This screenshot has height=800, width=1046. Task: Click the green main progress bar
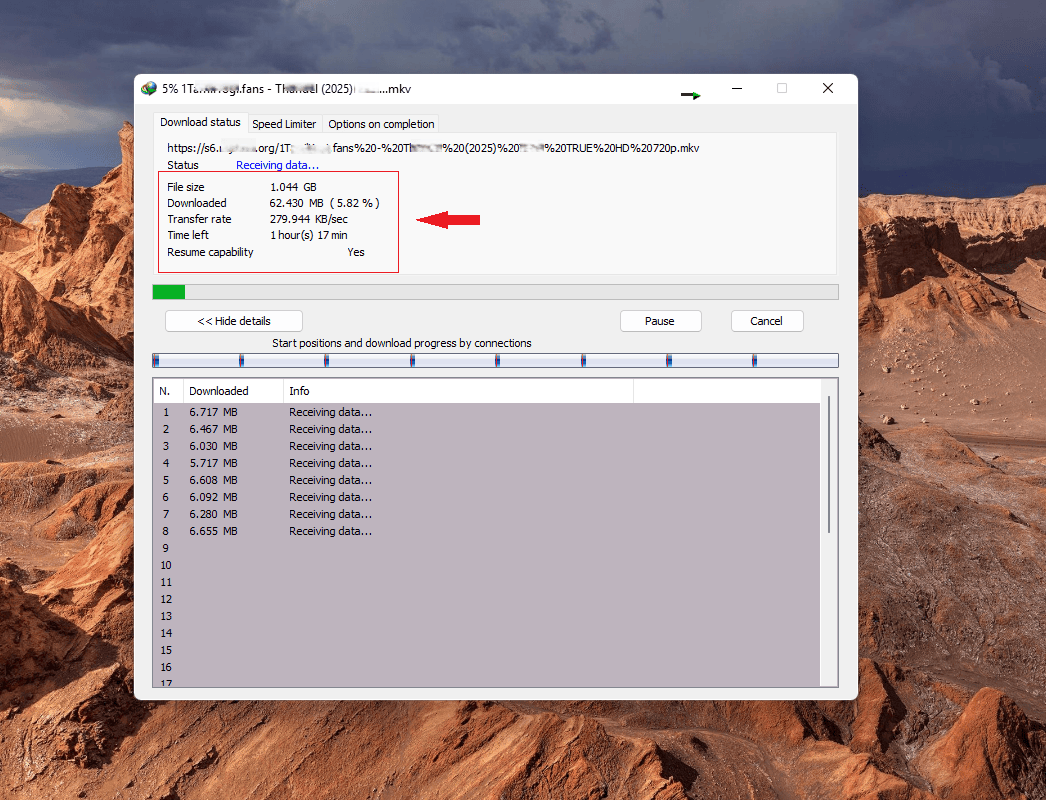pyautogui.click(x=168, y=291)
